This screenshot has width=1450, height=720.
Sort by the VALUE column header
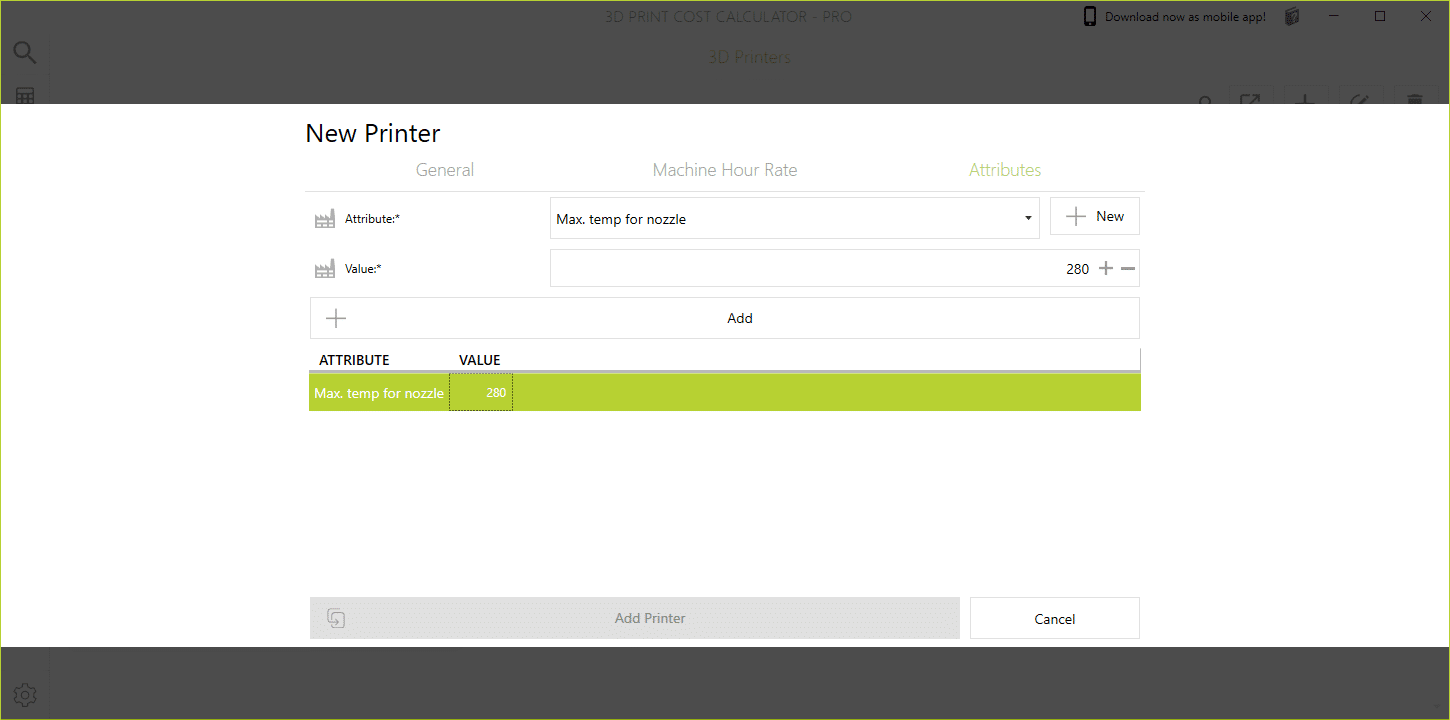[x=480, y=360]
